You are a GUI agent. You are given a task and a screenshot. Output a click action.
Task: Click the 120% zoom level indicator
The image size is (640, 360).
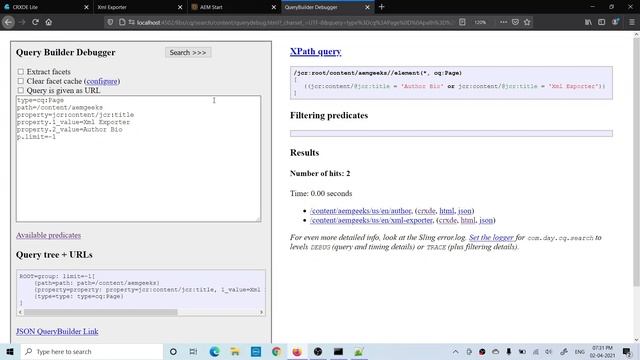pos(480,22)
